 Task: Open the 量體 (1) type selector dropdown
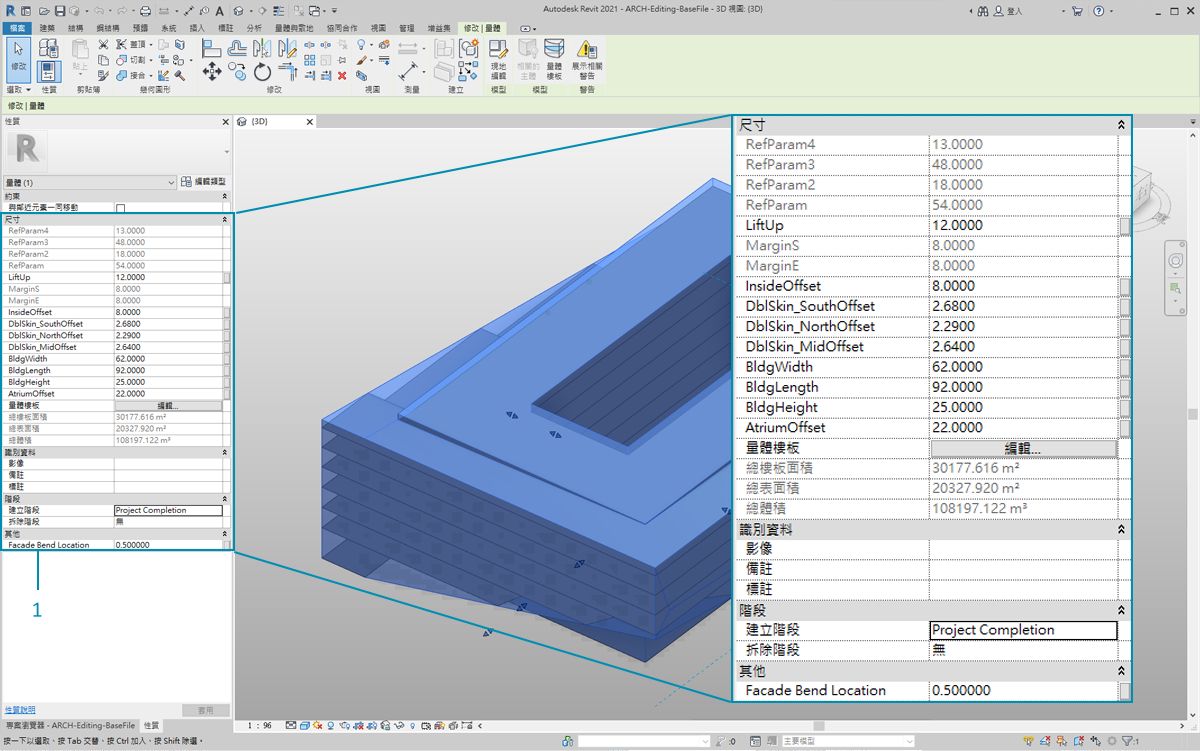click(90, 182)
